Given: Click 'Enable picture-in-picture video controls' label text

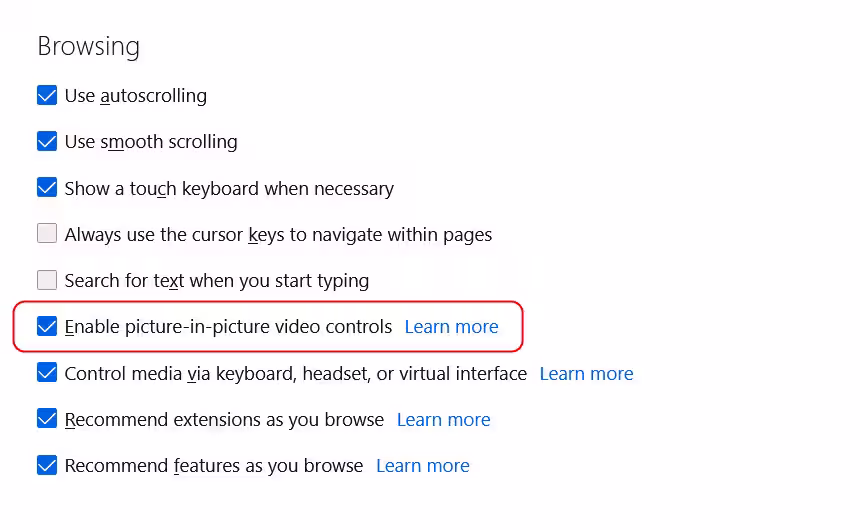Looking at the screenshot, I should click(228, 327).
